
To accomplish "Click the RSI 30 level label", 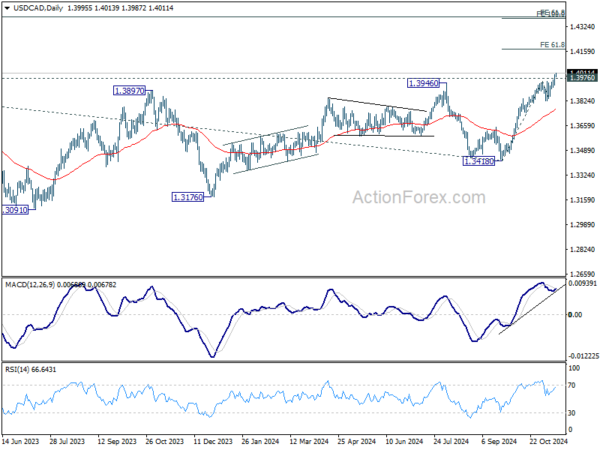I will tap(572, 413).
